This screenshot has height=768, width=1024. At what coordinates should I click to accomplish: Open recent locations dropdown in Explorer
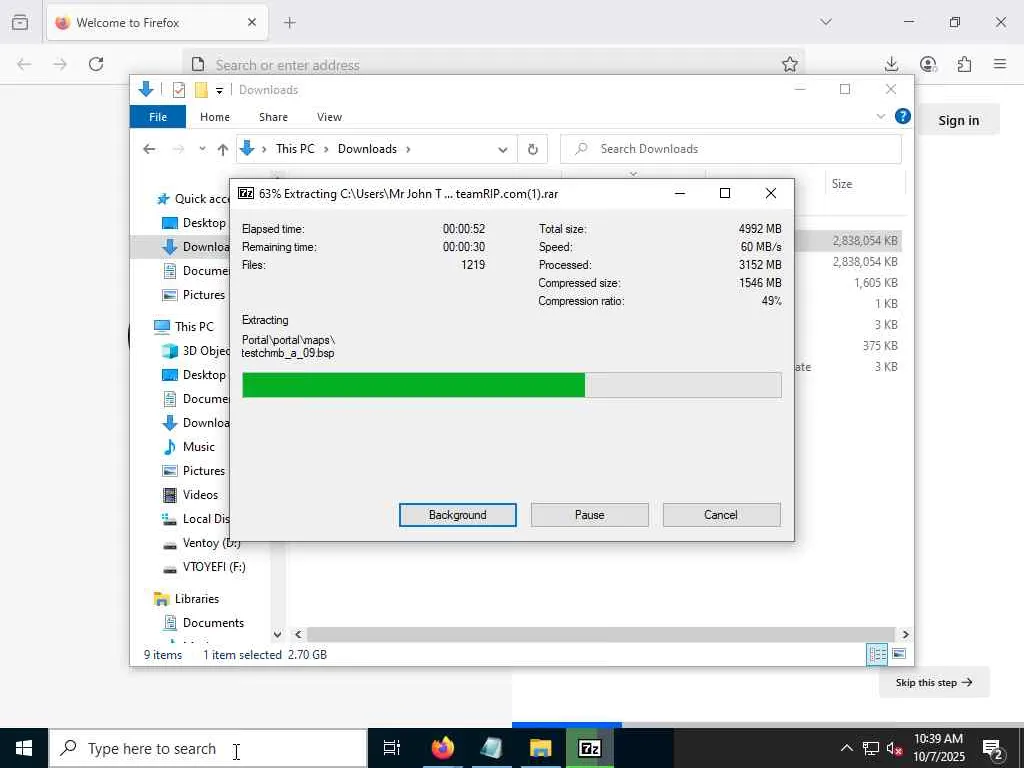(x=202, y=149)
